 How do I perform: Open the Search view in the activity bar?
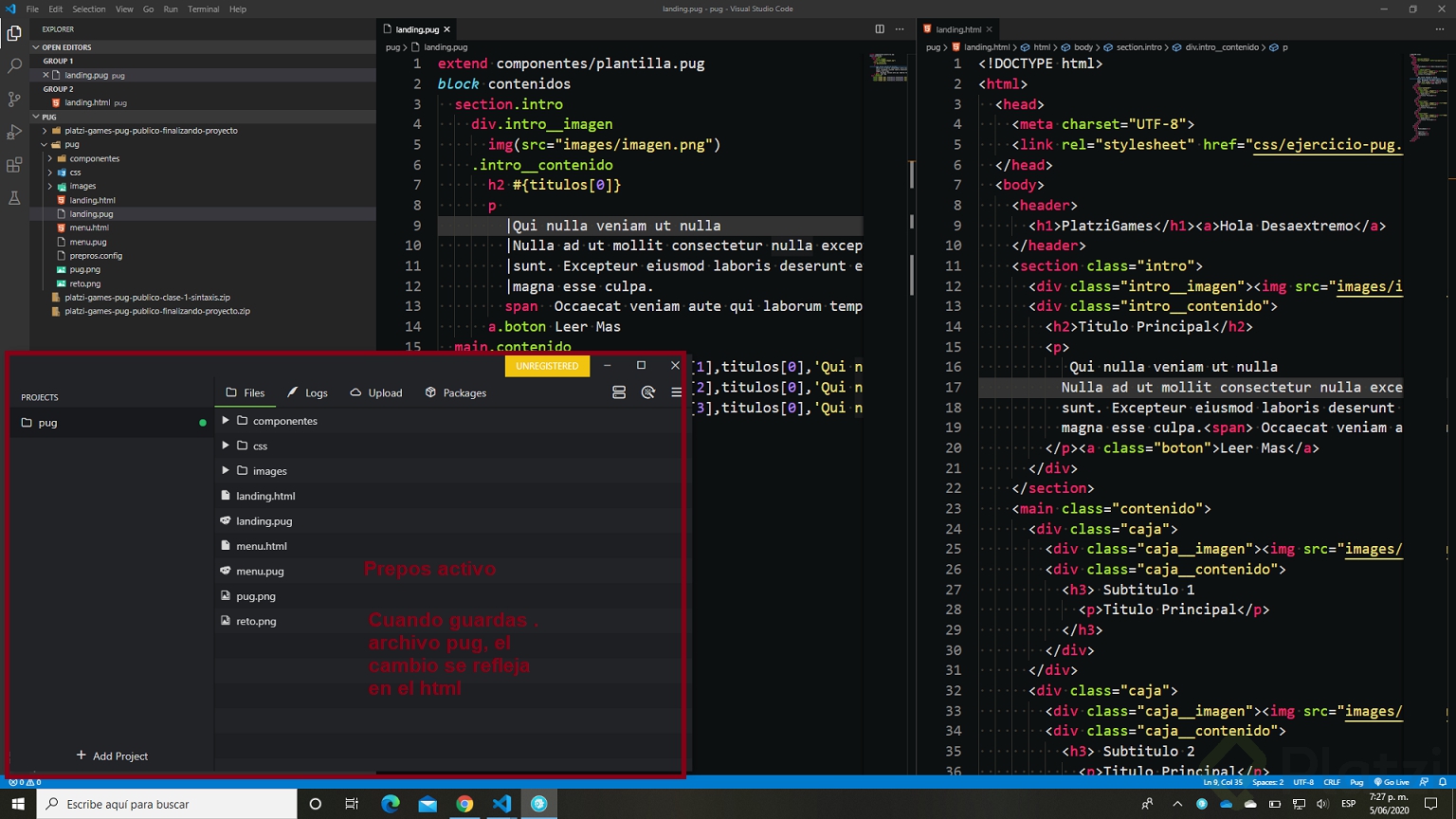(14, 66)
